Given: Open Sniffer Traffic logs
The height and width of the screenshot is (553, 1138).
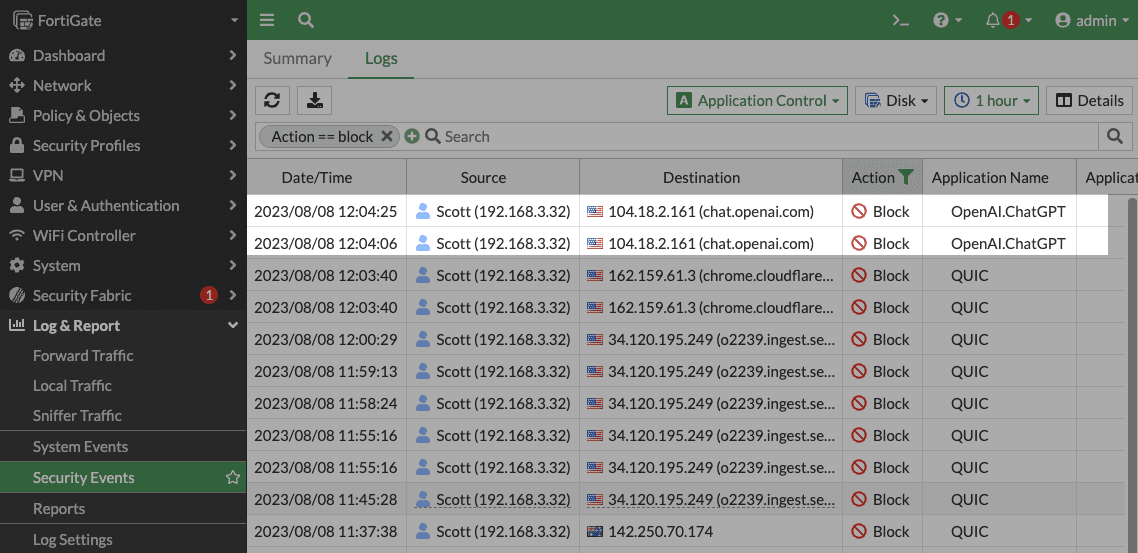Looking at the screenshot, I should [x=77, y=415].
